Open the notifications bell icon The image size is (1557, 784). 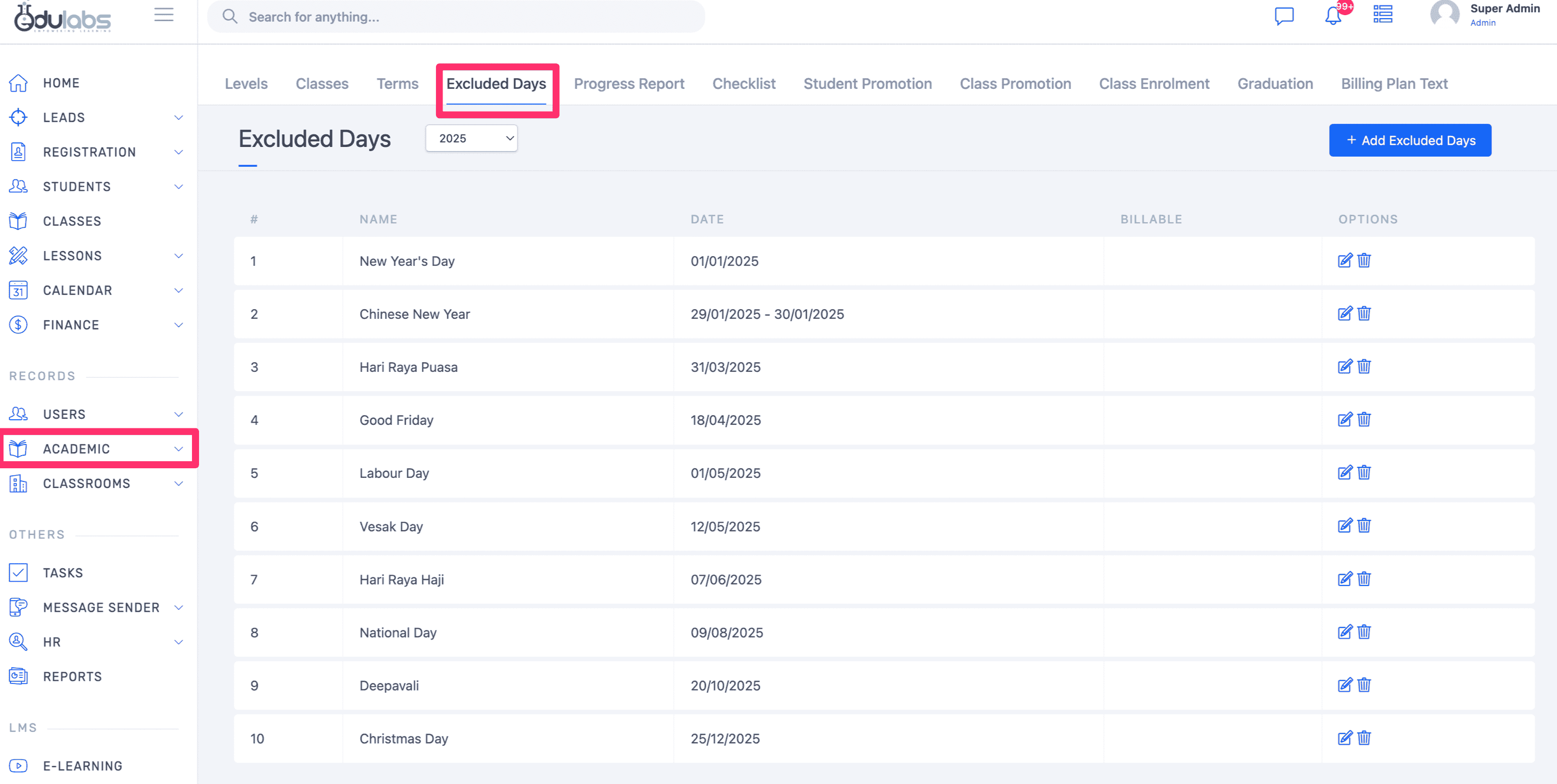coord(1333,16)
